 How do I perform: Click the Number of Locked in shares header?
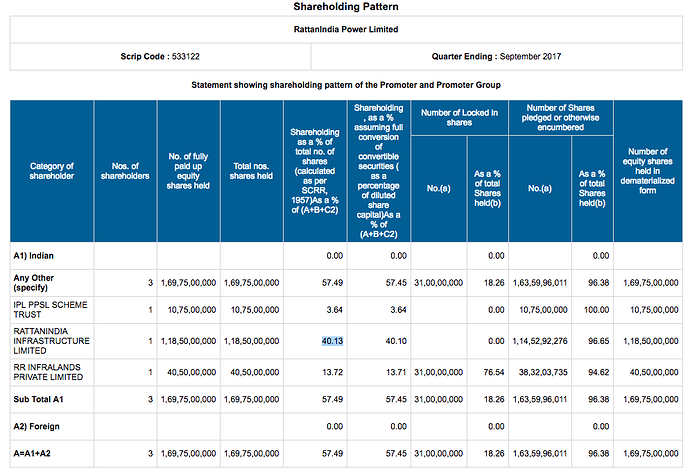[x=459, y=118]
